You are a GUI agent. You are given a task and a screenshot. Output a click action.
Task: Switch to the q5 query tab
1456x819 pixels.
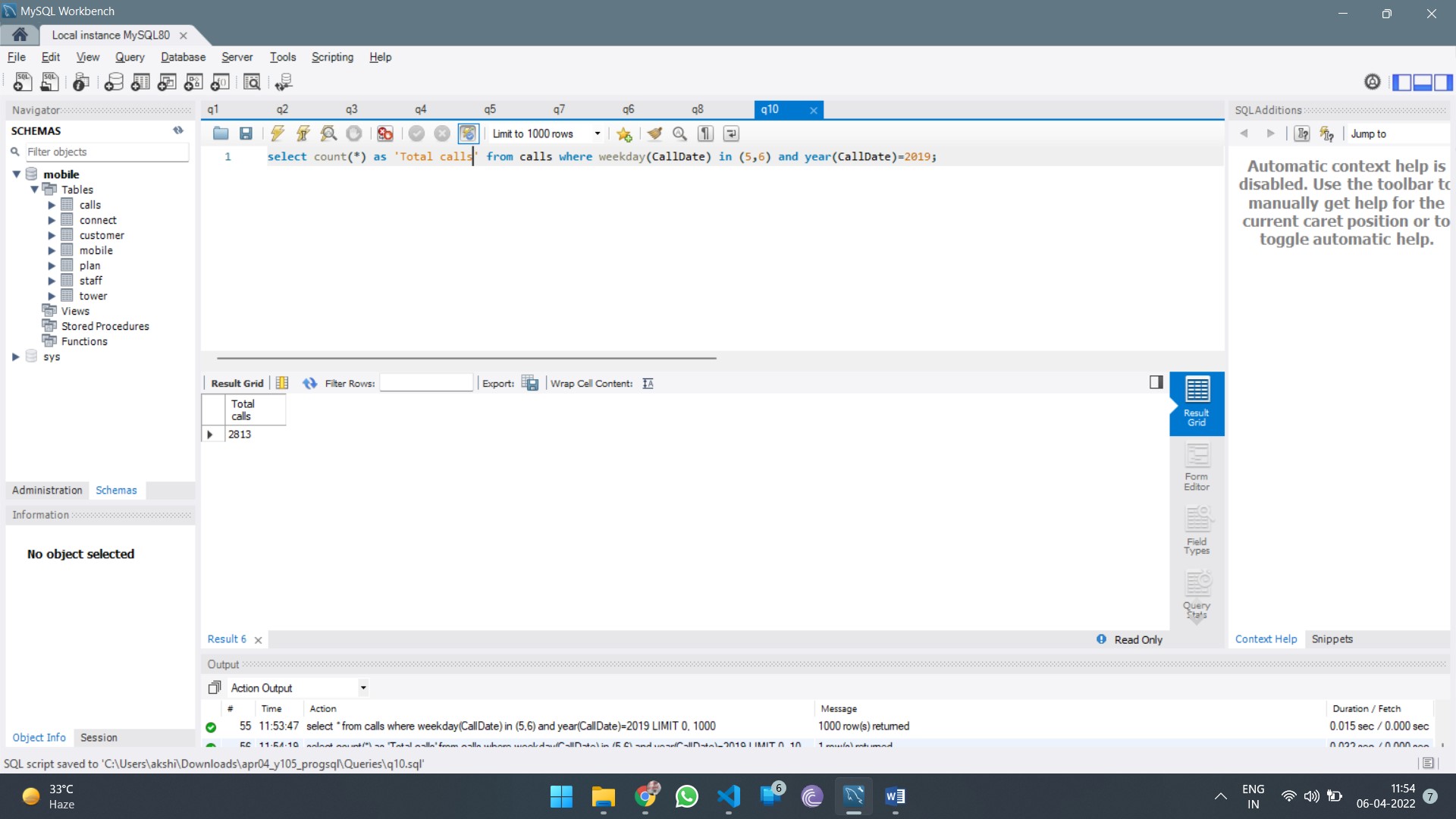pyautogui.click(x=490, y=109)
